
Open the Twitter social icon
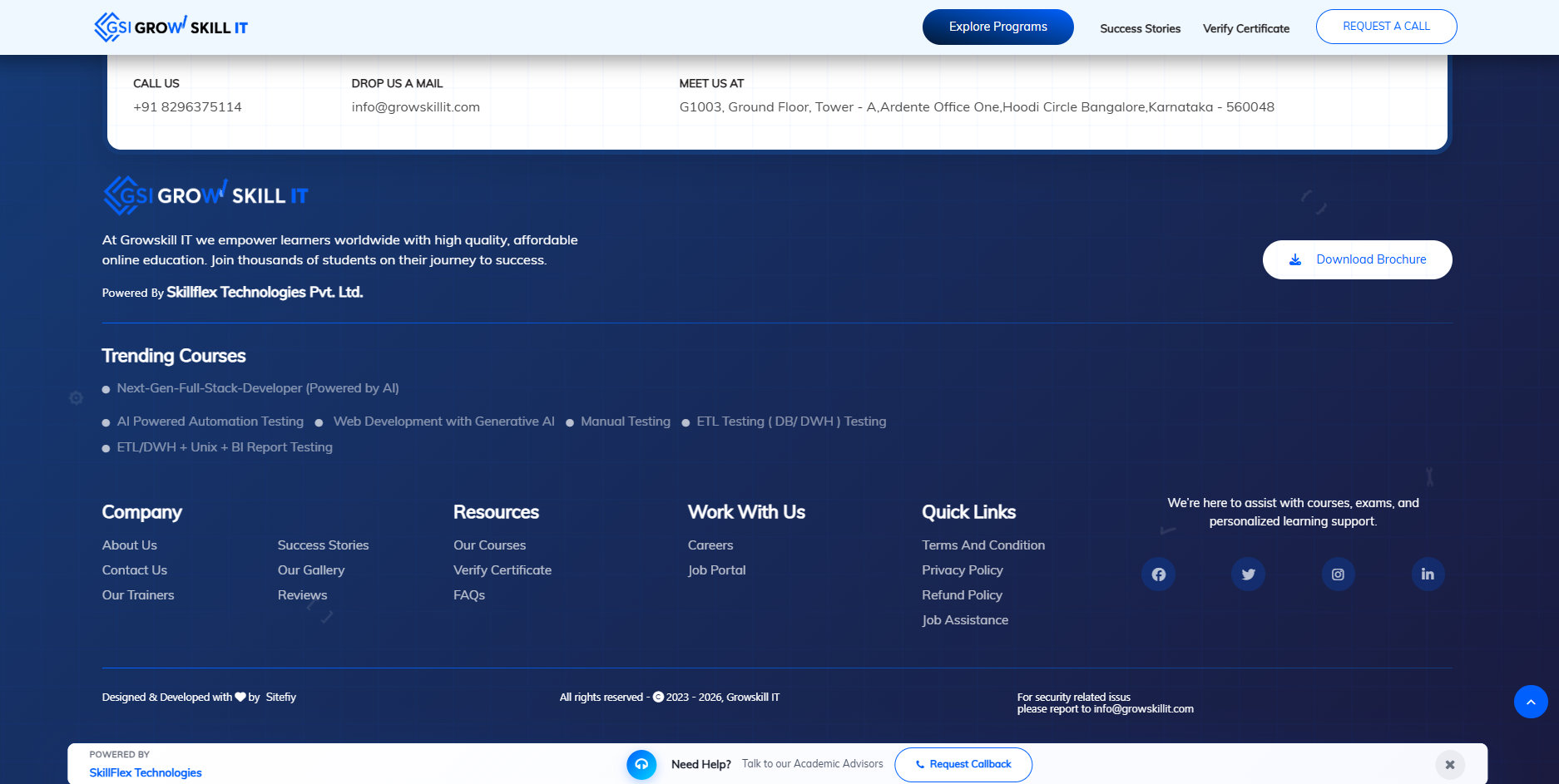[1248, 574]
